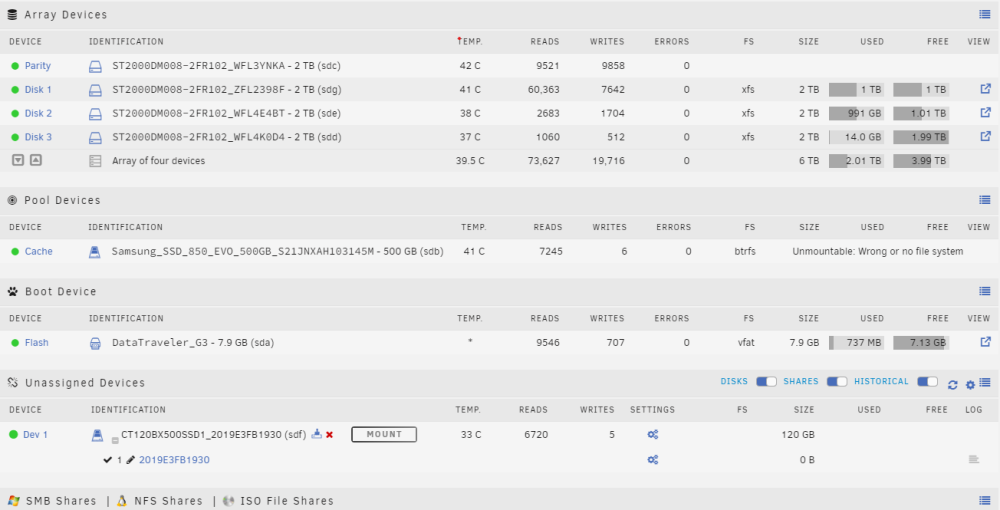
Task: Open the Disk 3 browse view icon
Action: click(985, 136)
